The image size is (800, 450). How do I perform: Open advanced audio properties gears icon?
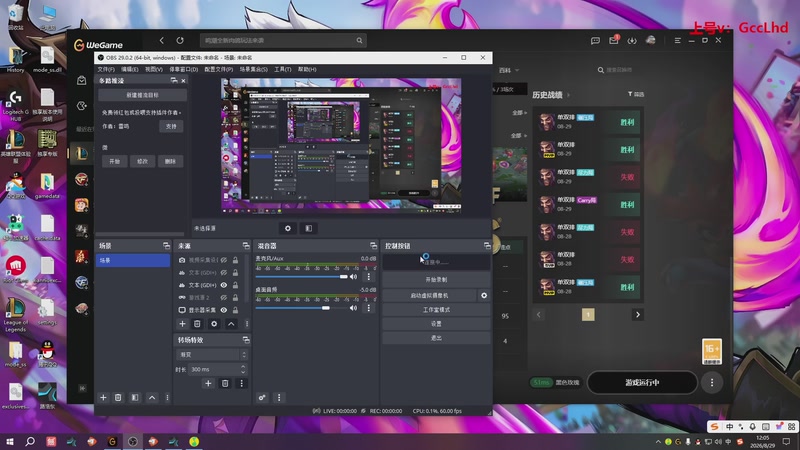(262, 397)
